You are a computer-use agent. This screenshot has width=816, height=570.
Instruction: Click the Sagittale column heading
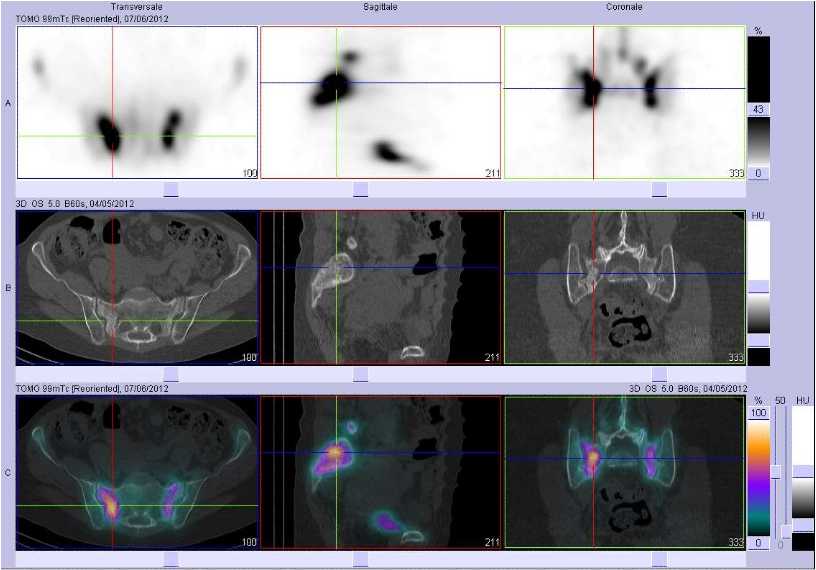(380, 7)
